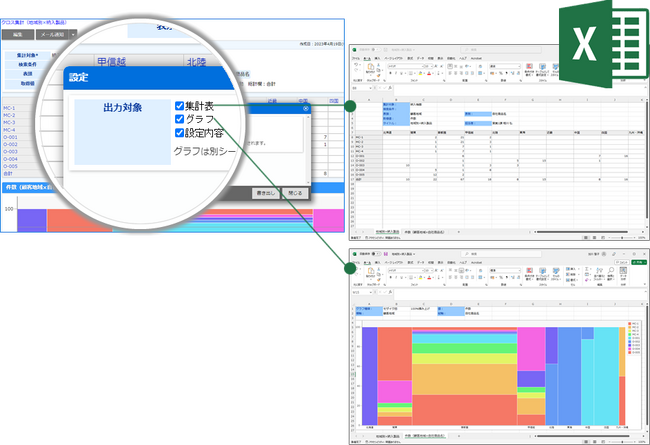Click Font Color icon in lower Excel ribbon
This screenshot has height=445, width=650.
point(429,277)
